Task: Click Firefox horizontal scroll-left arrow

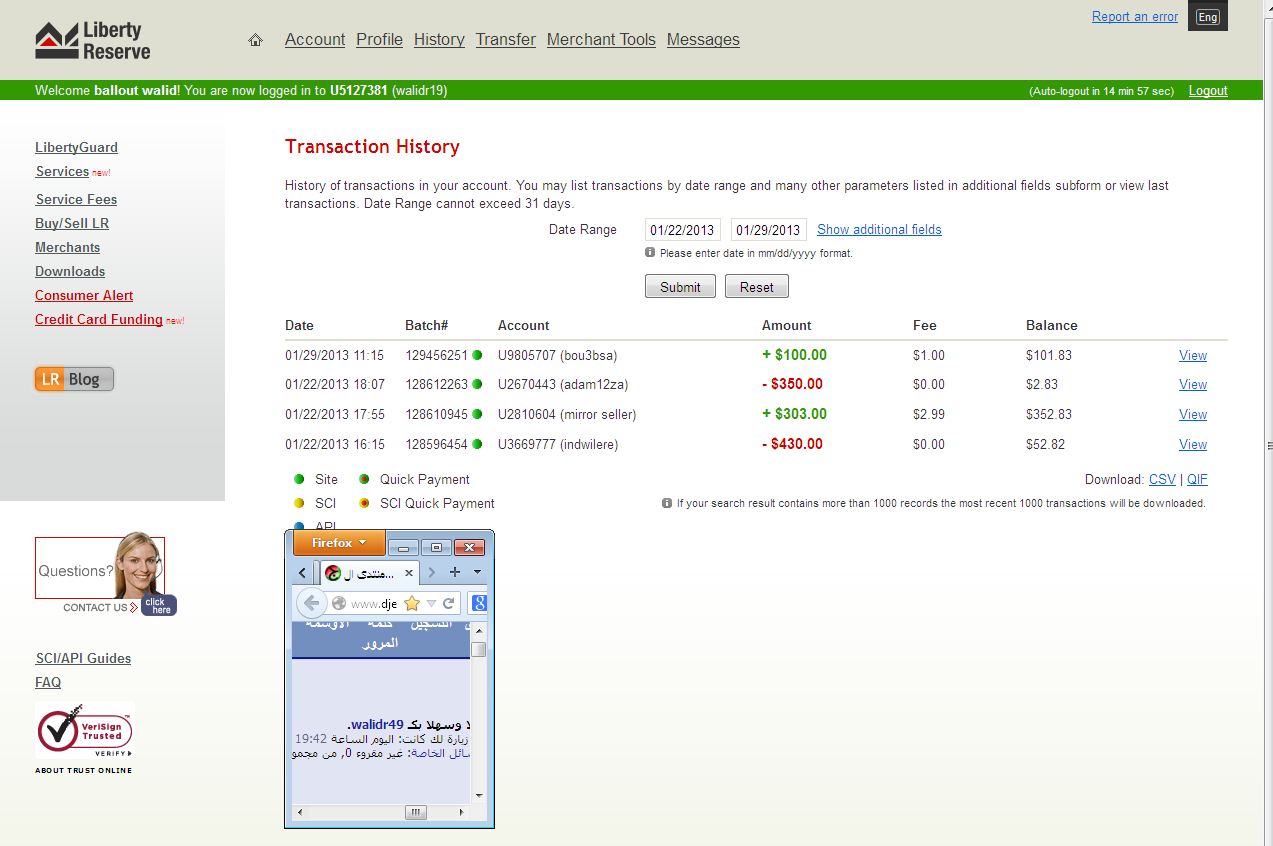Action: point(300,812)
